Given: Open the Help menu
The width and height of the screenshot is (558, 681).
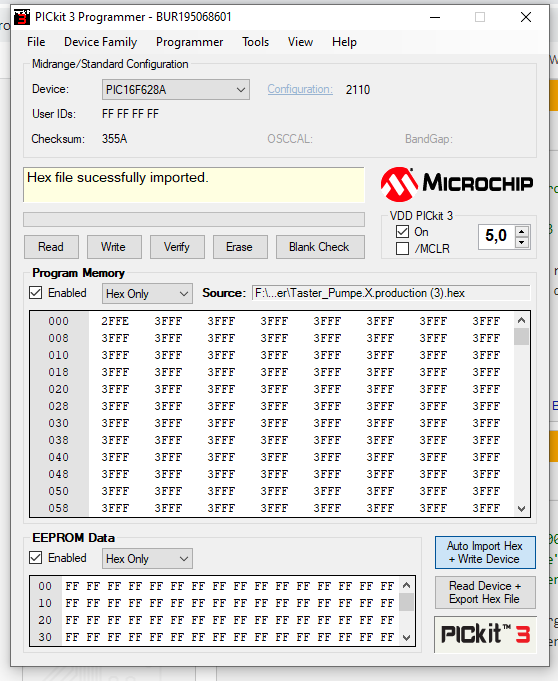Looking at the screenshot, I should pos(344,42).
